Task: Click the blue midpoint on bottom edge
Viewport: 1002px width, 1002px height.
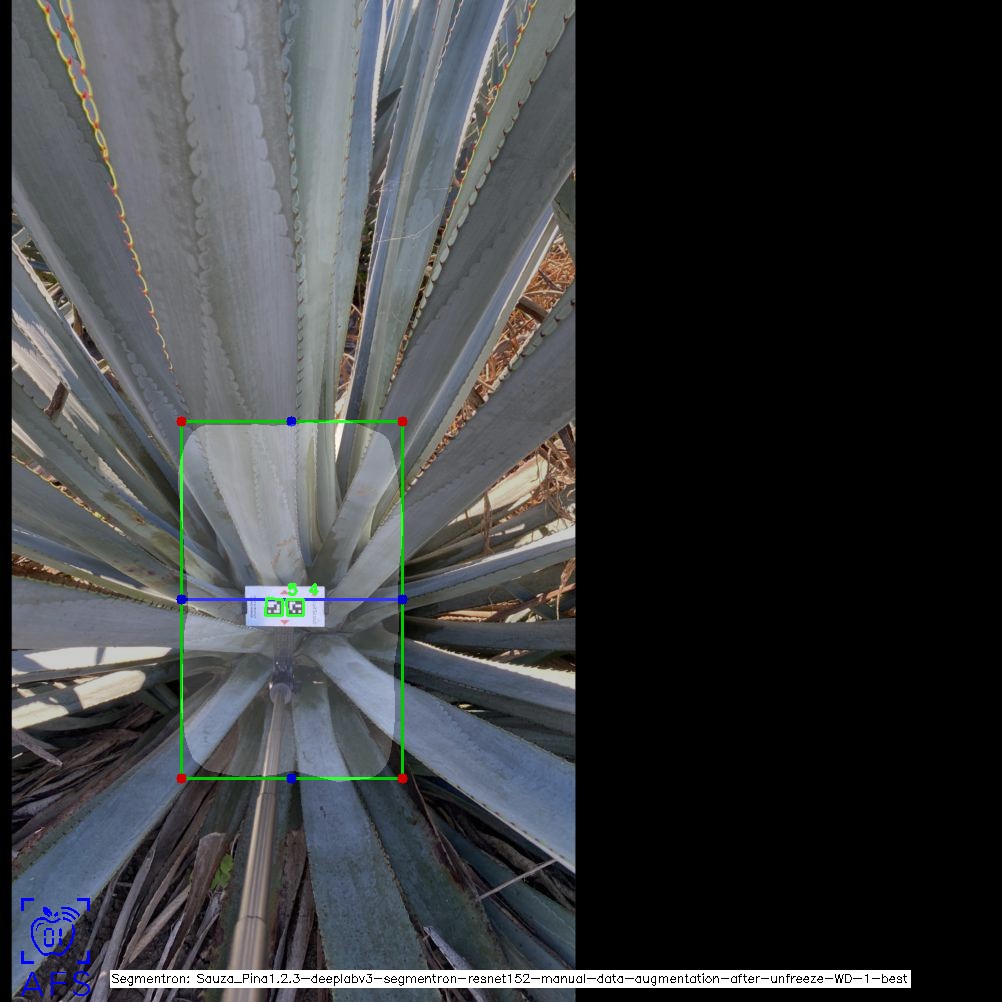Action: click(x=291, y=778)
